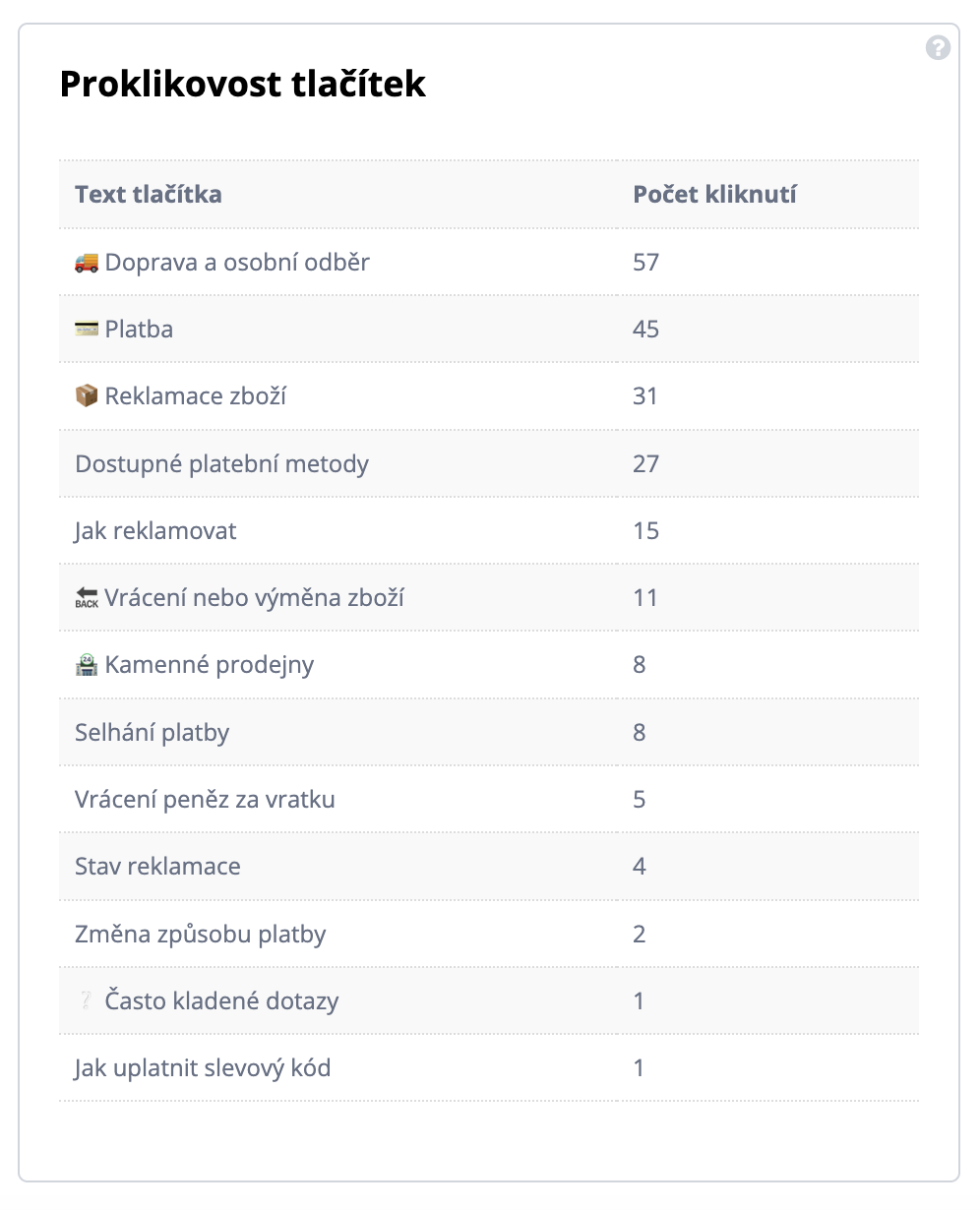Select the Počet kliknutí column header
Viewport: 980px width, 1210px height.
click(714, 194)
